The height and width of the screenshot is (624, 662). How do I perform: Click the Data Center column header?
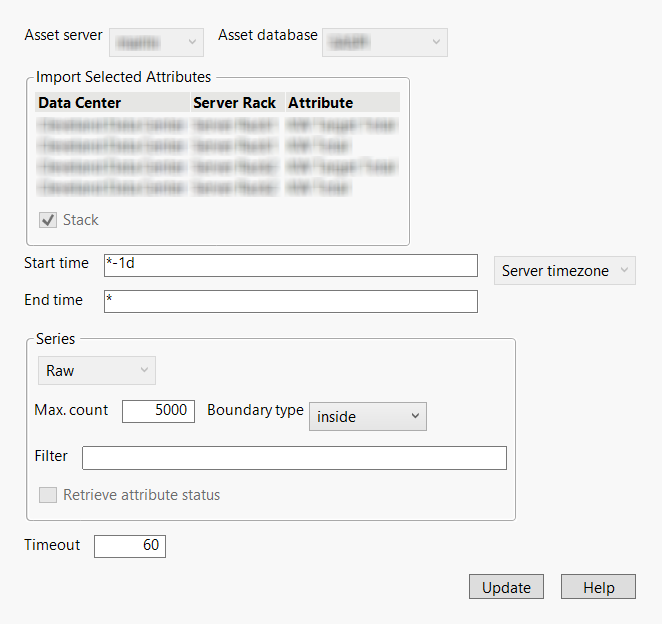tap(112, 103)
